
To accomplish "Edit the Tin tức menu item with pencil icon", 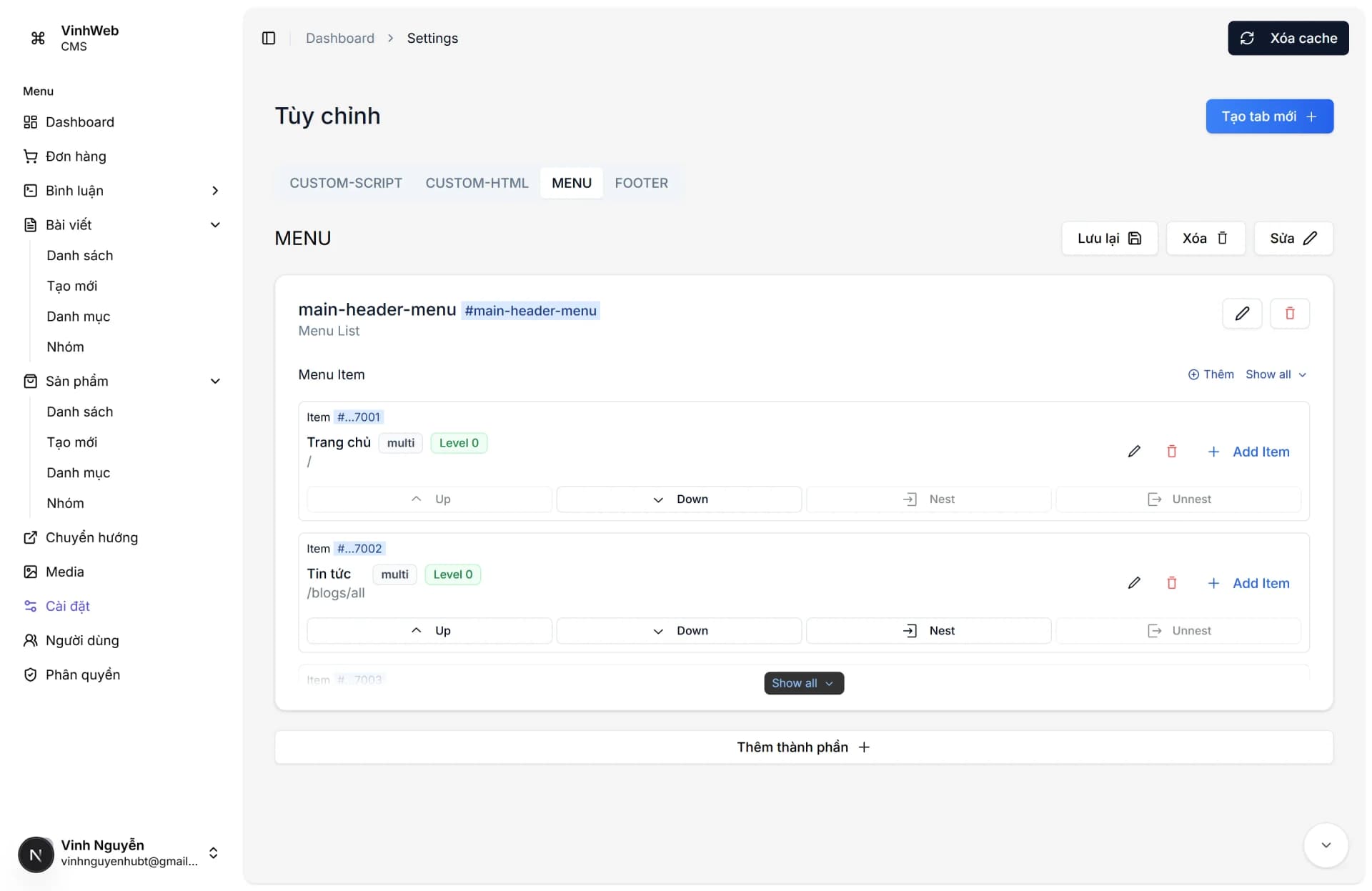I will (x=1135, y=582).
